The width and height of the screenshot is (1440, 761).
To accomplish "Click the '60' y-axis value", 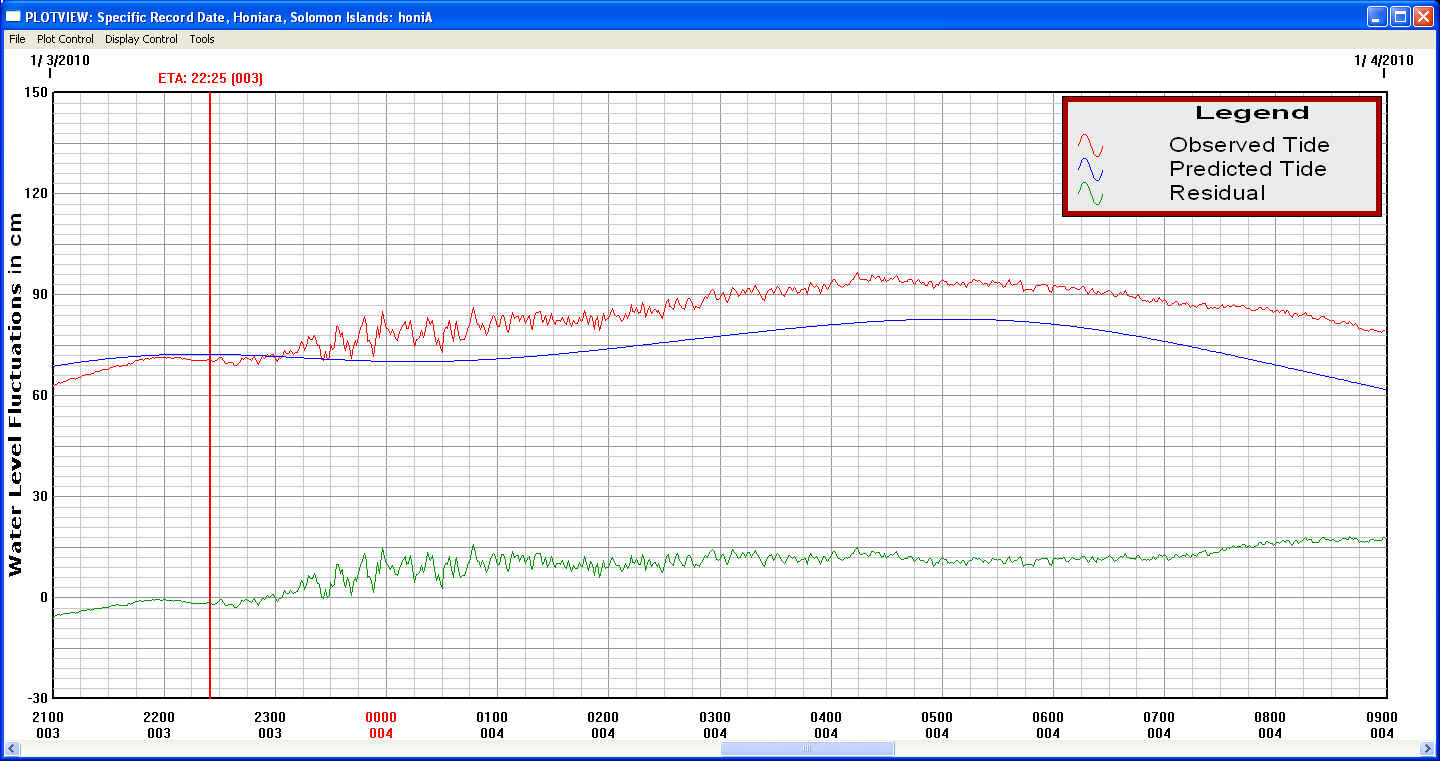I will (x=40, y=395).
